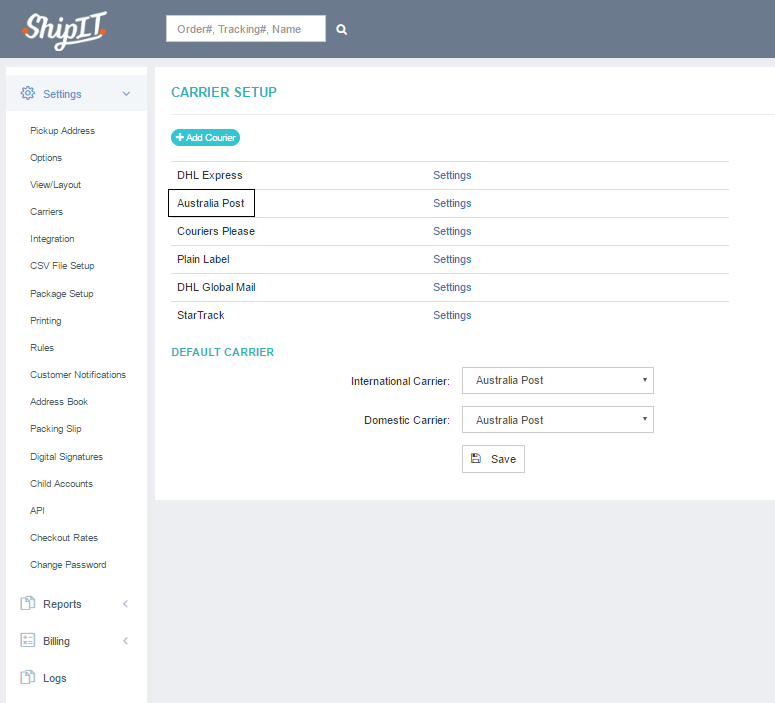Click the search magnifier icon
The height and width of the screenshot is (703, 775).
coord(342,30)
